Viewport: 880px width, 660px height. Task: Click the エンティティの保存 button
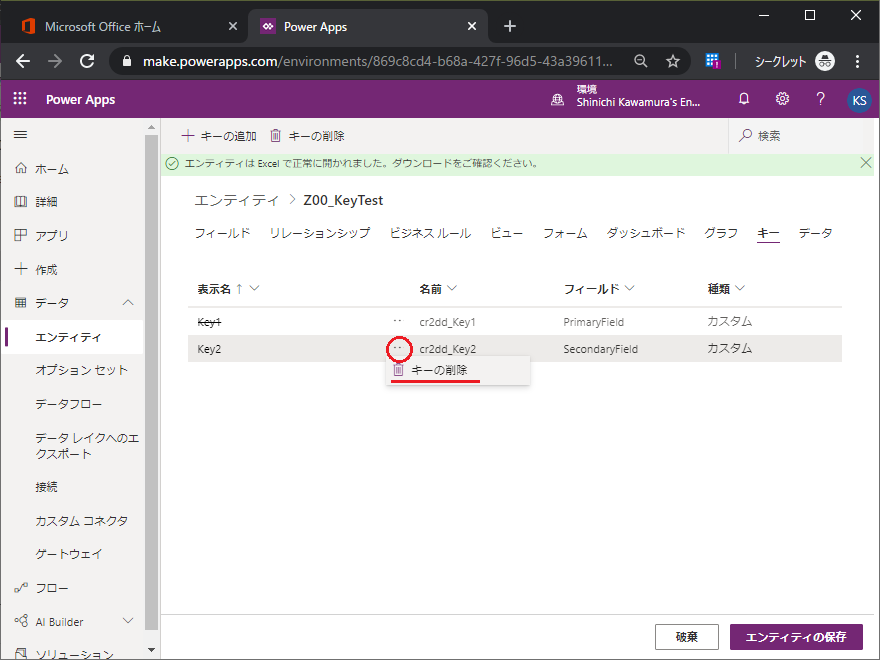[x=796, y=637]
